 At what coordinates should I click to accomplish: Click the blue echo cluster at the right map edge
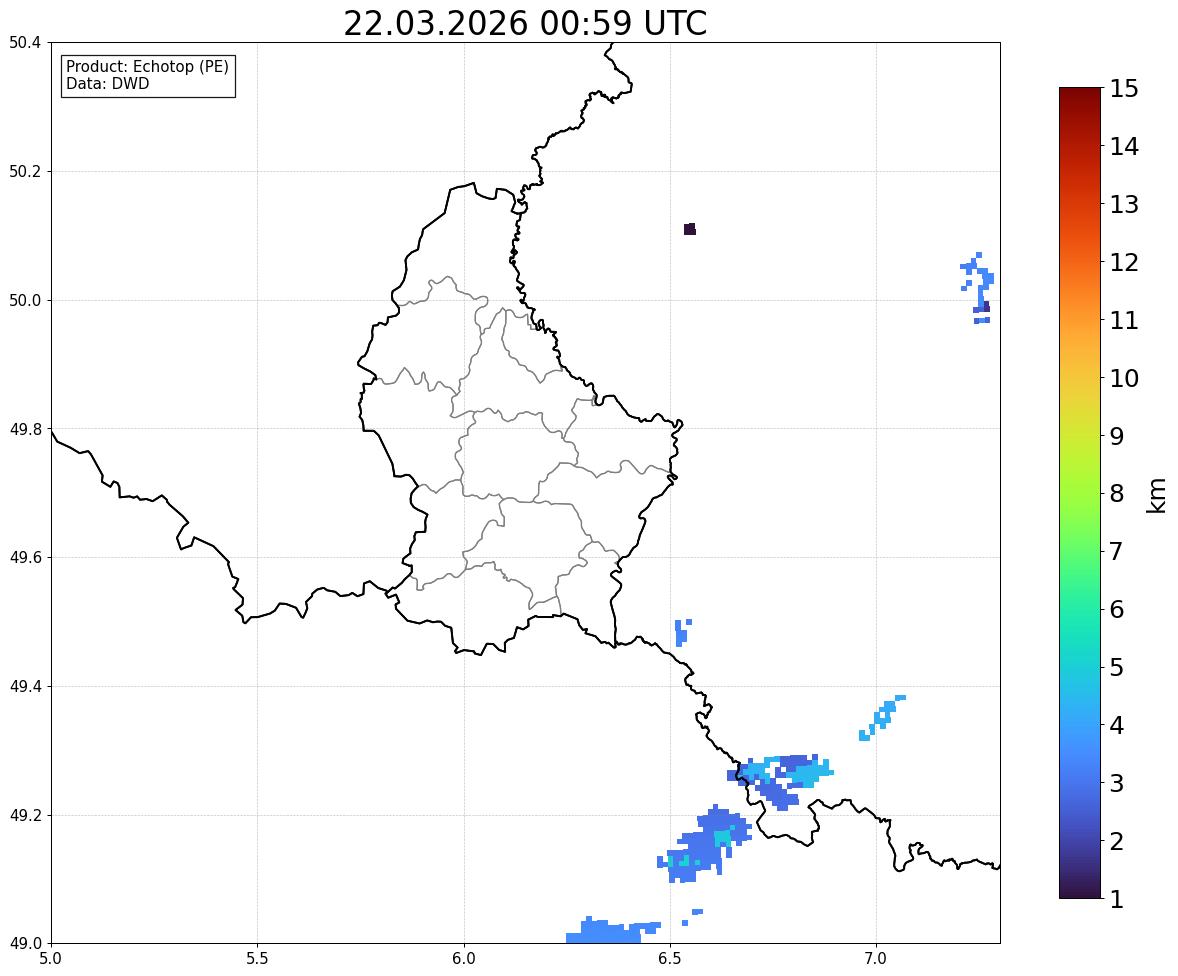tap(977, 288)
